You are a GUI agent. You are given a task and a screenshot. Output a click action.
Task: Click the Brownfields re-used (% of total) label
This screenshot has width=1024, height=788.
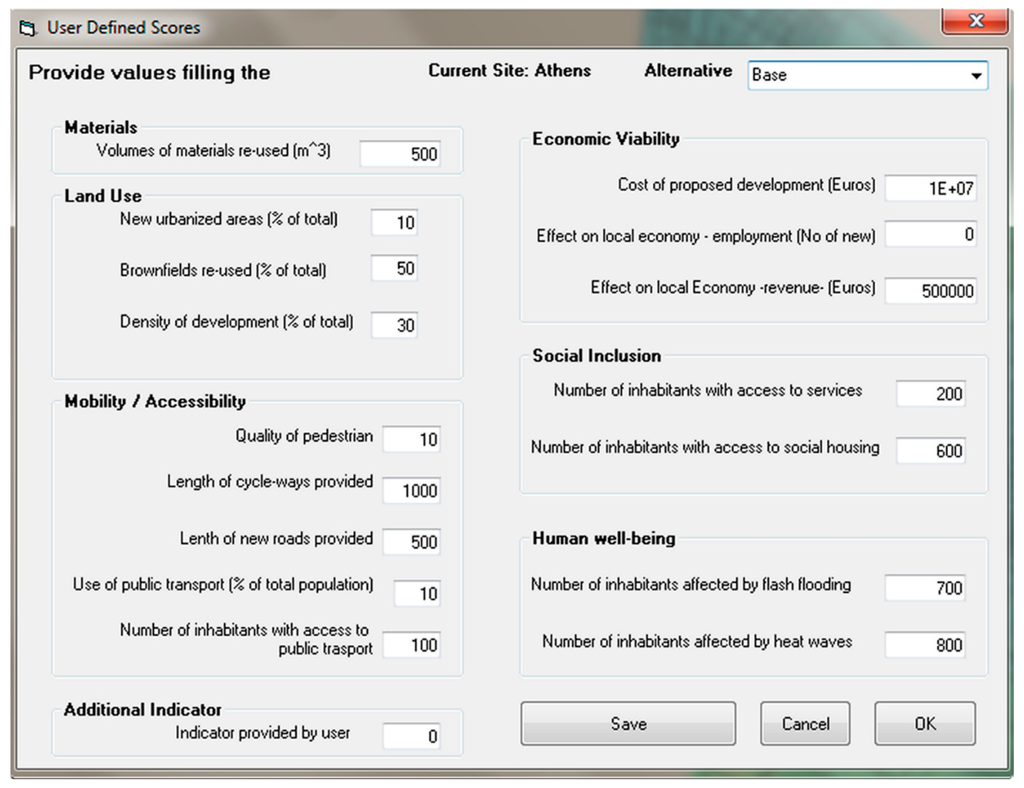click(223, 270)
